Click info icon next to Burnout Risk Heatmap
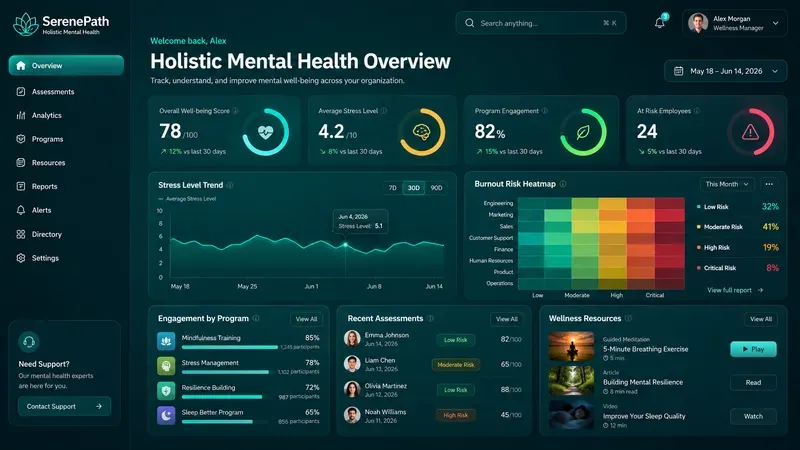 coord(563,184)
